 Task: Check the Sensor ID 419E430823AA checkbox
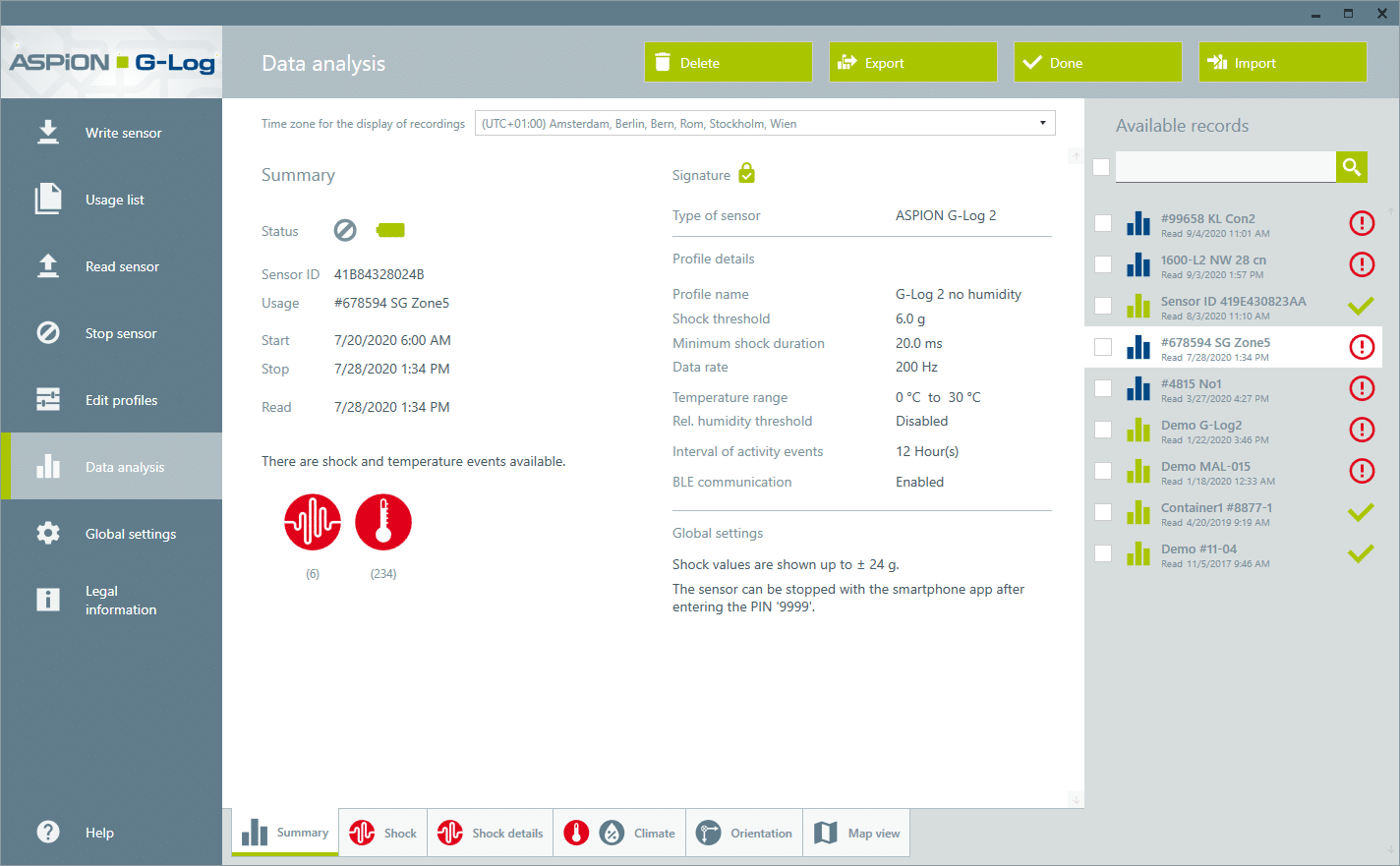point(1103,306)
